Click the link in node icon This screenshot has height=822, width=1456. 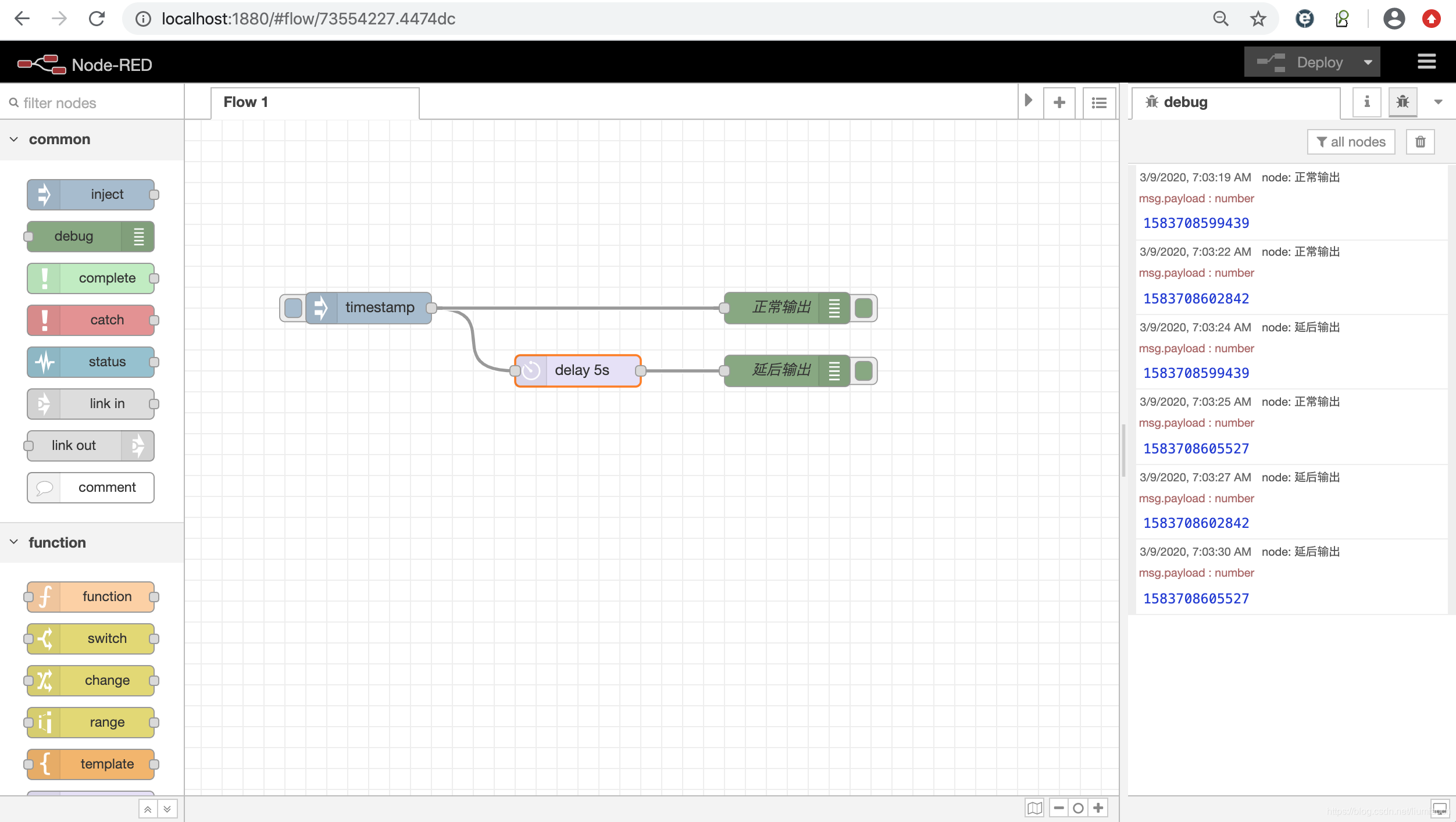(44, 403)
